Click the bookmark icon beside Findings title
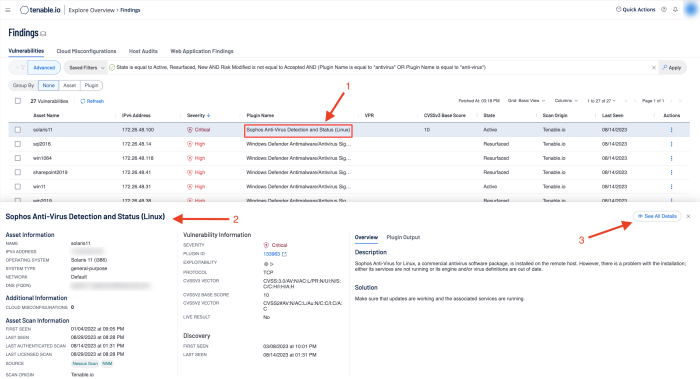The height and width of the screenshot is (379, 700). [43, 33]
